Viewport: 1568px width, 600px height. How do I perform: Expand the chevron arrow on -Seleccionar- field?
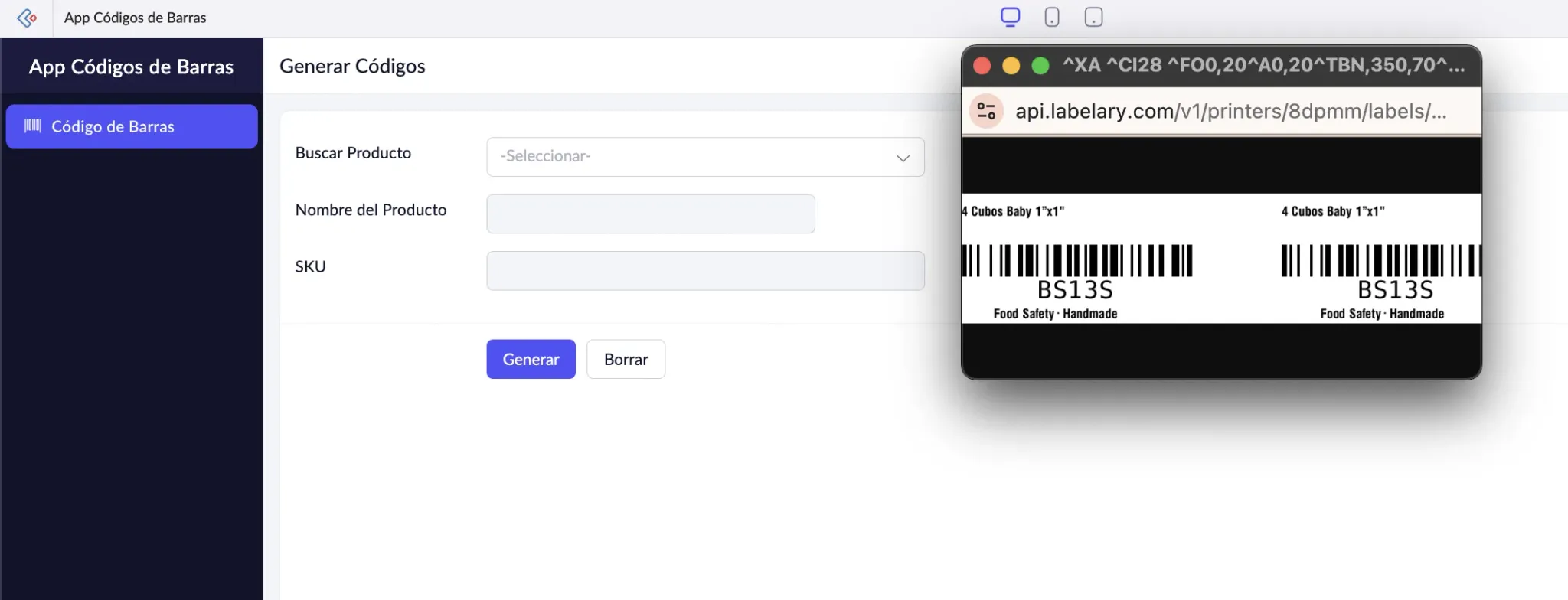(x=903, y=158)
